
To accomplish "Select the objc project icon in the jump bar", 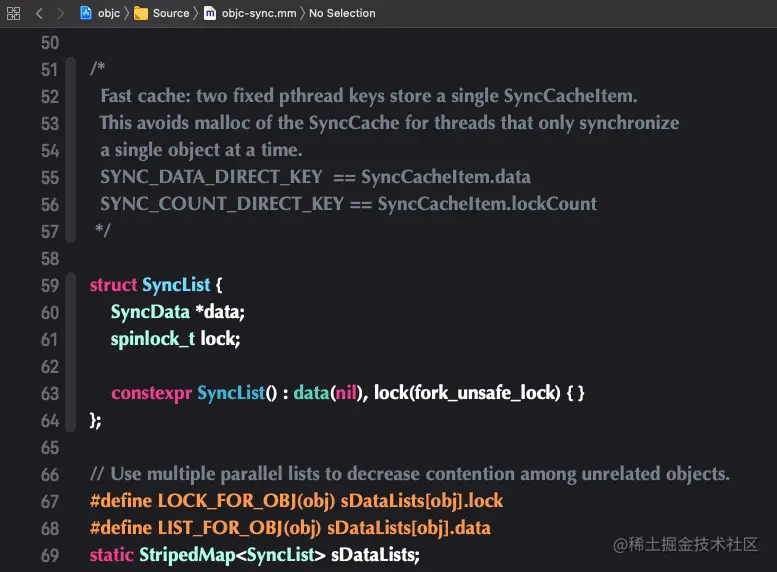I will [x=86, y=13].
